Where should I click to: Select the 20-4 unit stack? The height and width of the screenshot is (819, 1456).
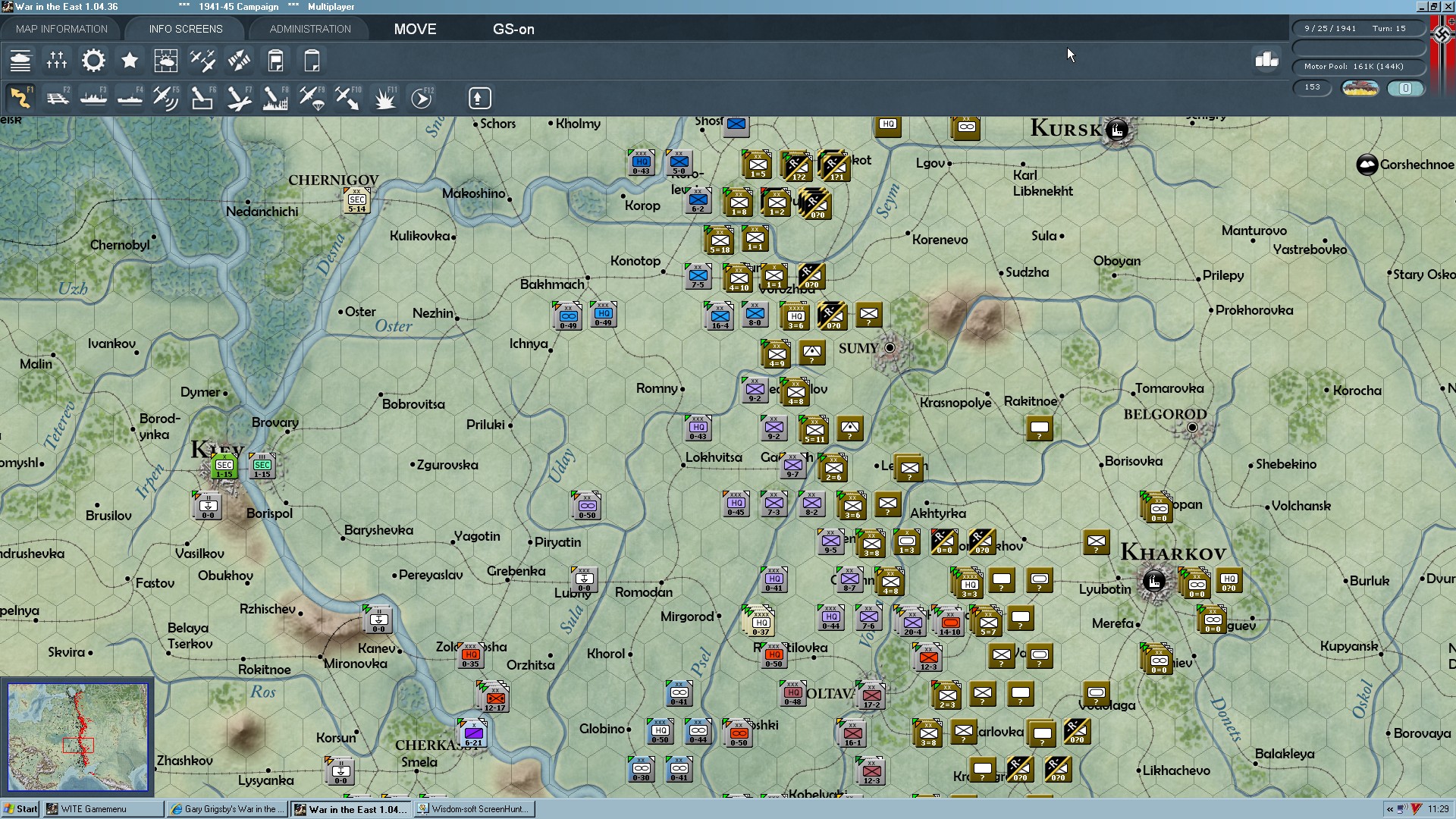pos(912,622)
